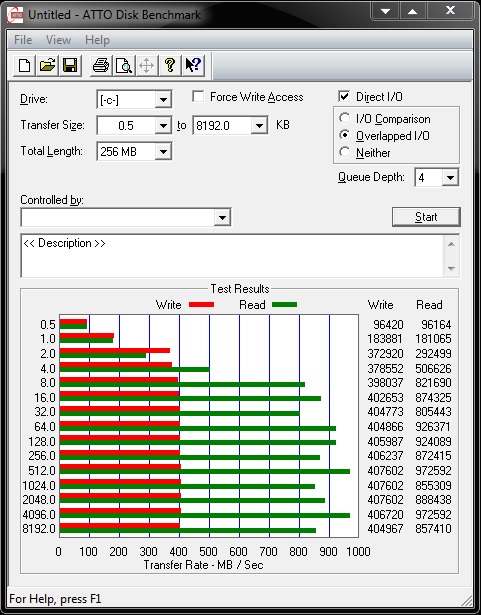The width and height of the screenshot is (481, 615).
Task: Click the ATTO application icon in title bar
Action: [16, 15]
